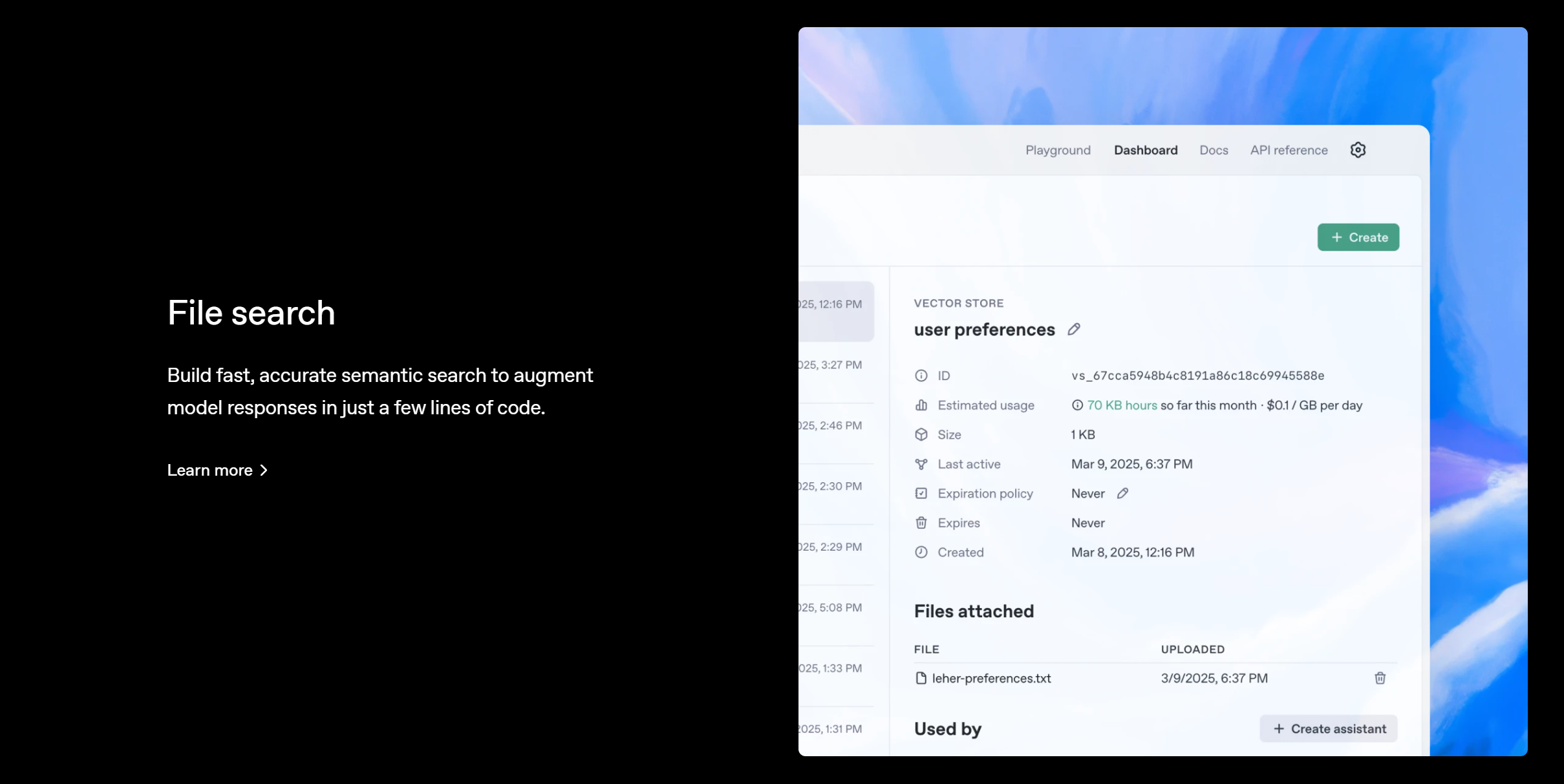Edit vector store name pencil icon
The image size is (1564, 784).
[x=1073, y=330]
